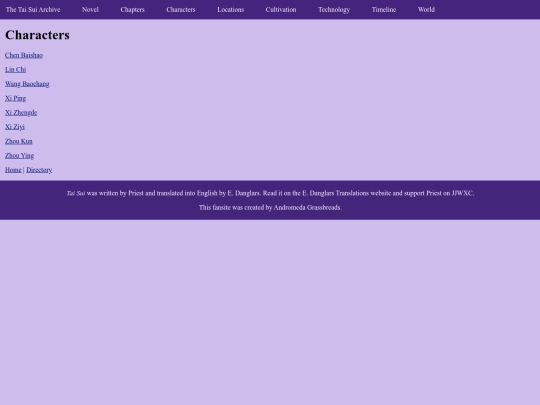This screenshot has width=540, height=405.
Task: Open Zhou Ying character page
Action: coord(19,156)
